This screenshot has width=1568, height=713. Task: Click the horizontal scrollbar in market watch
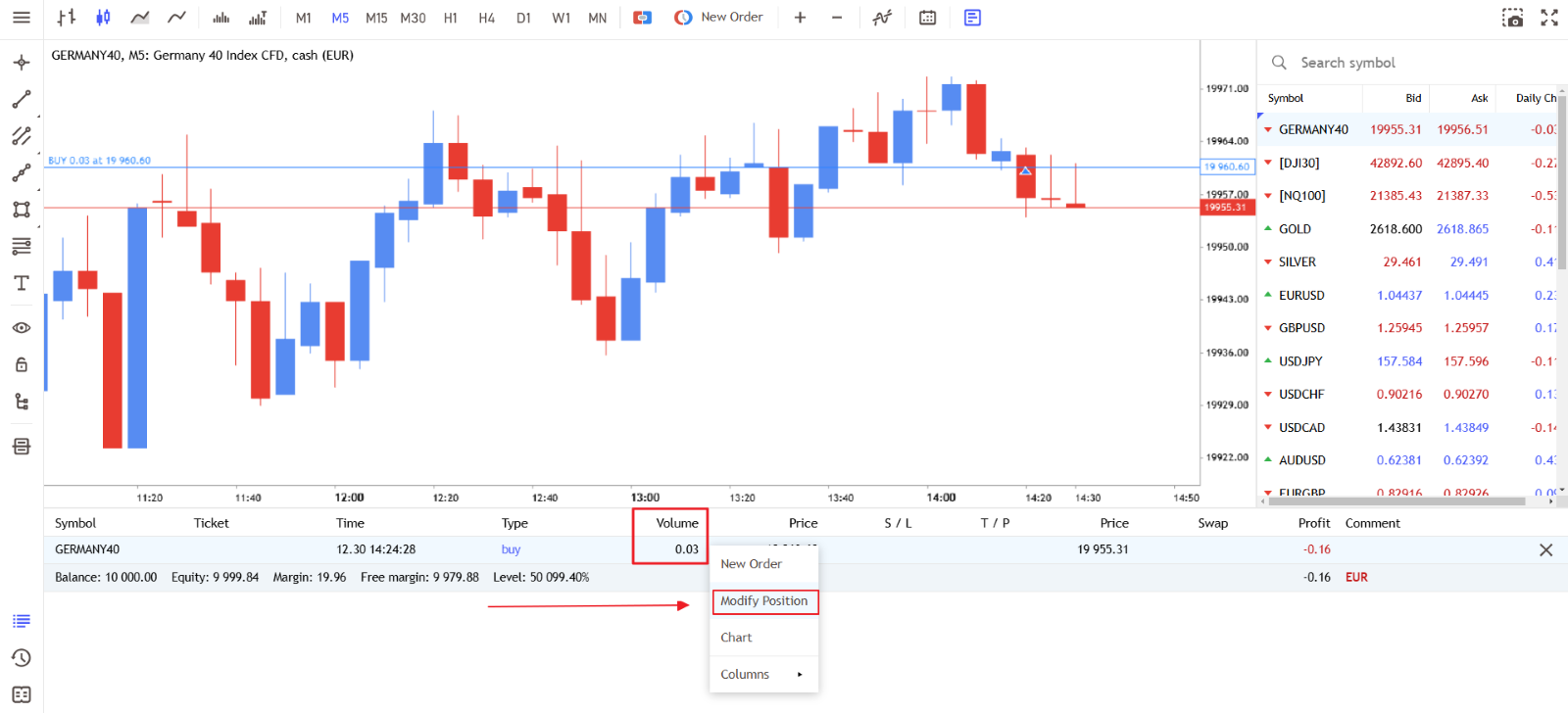[1397, 501]
